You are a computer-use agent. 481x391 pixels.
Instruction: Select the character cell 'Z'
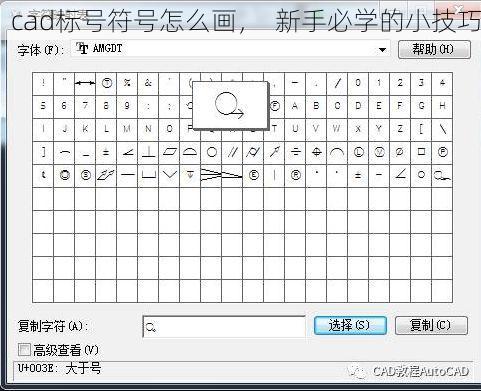[x=400, y=129]
